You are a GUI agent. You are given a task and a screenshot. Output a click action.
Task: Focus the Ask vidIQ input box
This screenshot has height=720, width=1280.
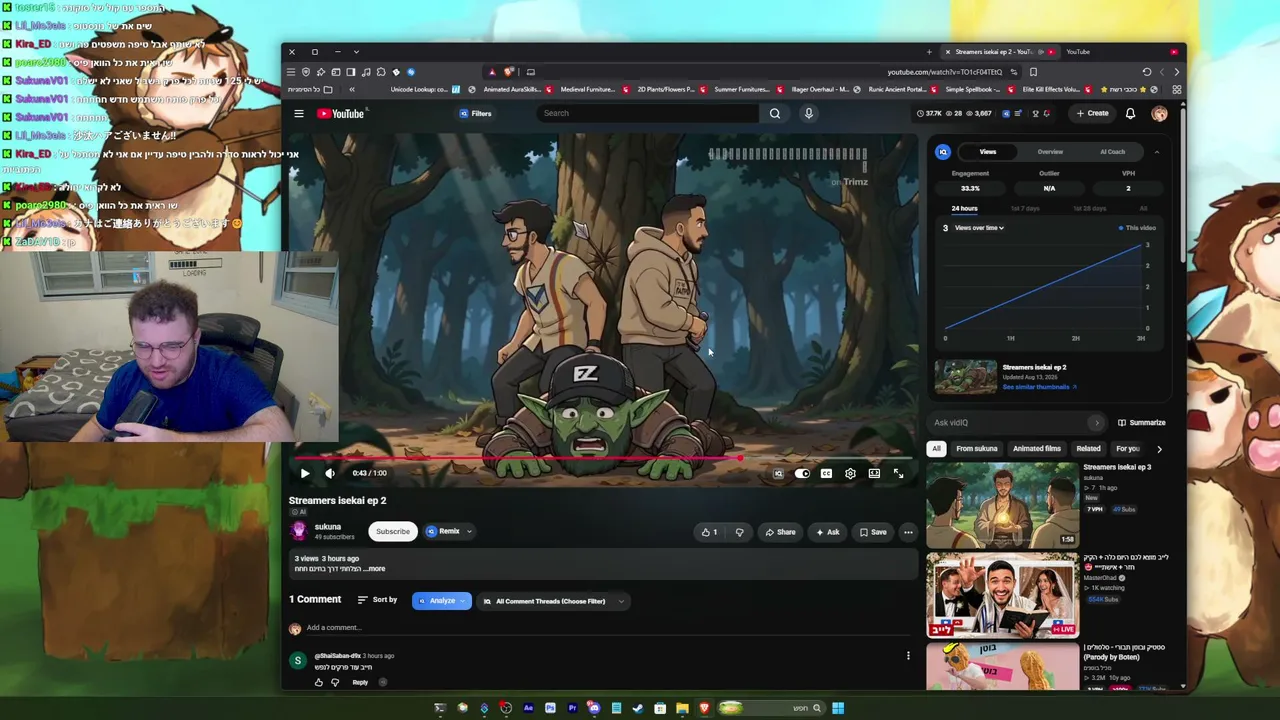point(1018,423)
